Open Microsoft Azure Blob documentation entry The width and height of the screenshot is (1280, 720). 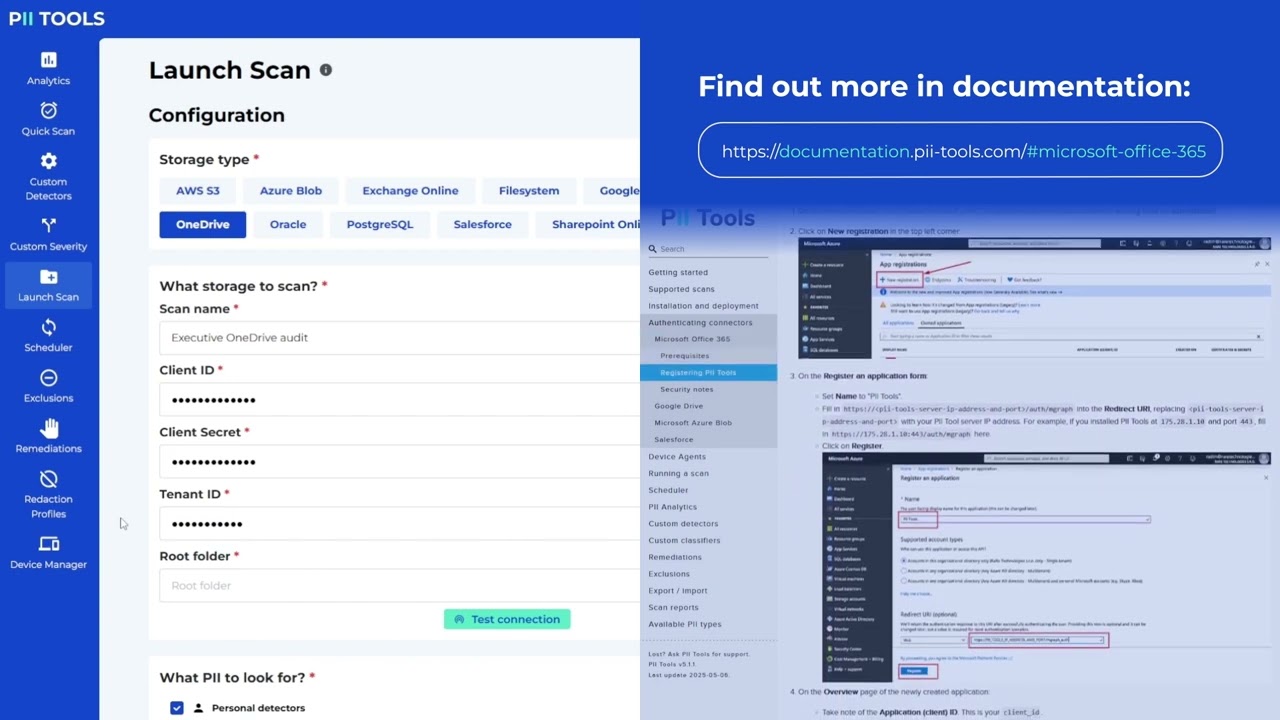pos(693,423)
